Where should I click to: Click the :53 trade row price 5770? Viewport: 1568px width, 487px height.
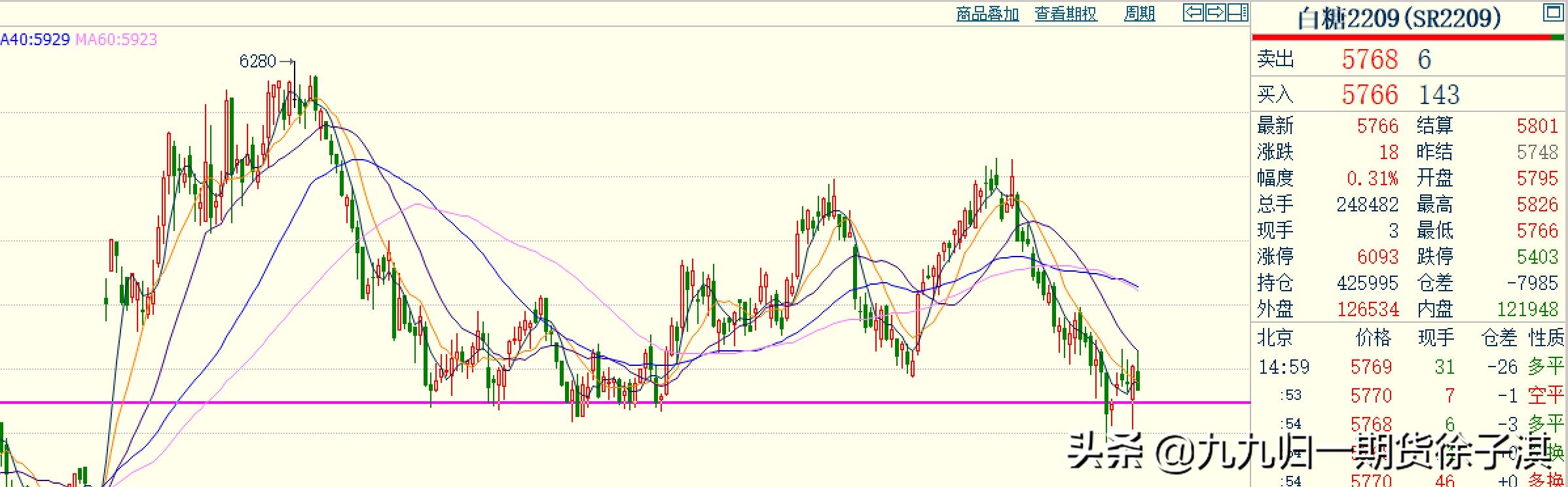(x=1371, y=395)
